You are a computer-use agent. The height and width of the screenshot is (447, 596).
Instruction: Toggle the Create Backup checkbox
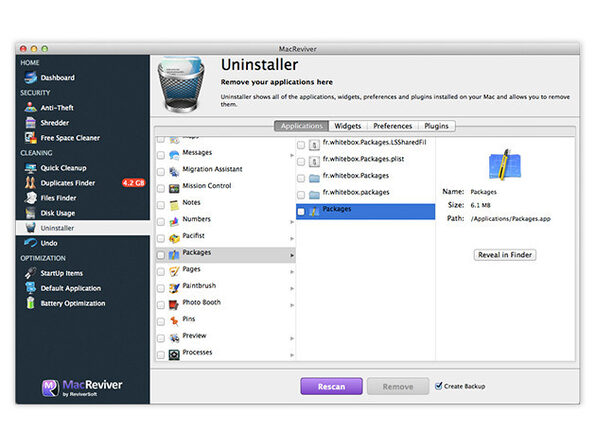coord(439,386)
